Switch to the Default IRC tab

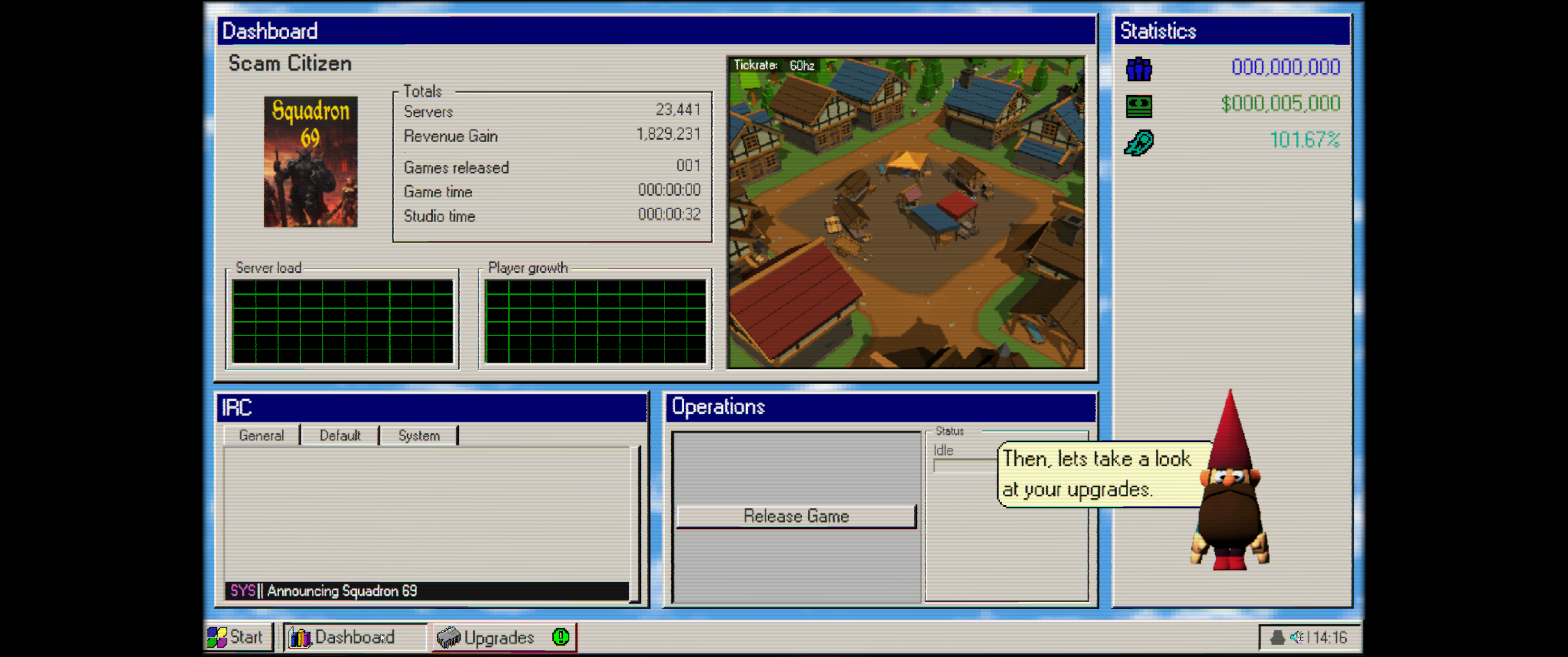tap(340, 436)
